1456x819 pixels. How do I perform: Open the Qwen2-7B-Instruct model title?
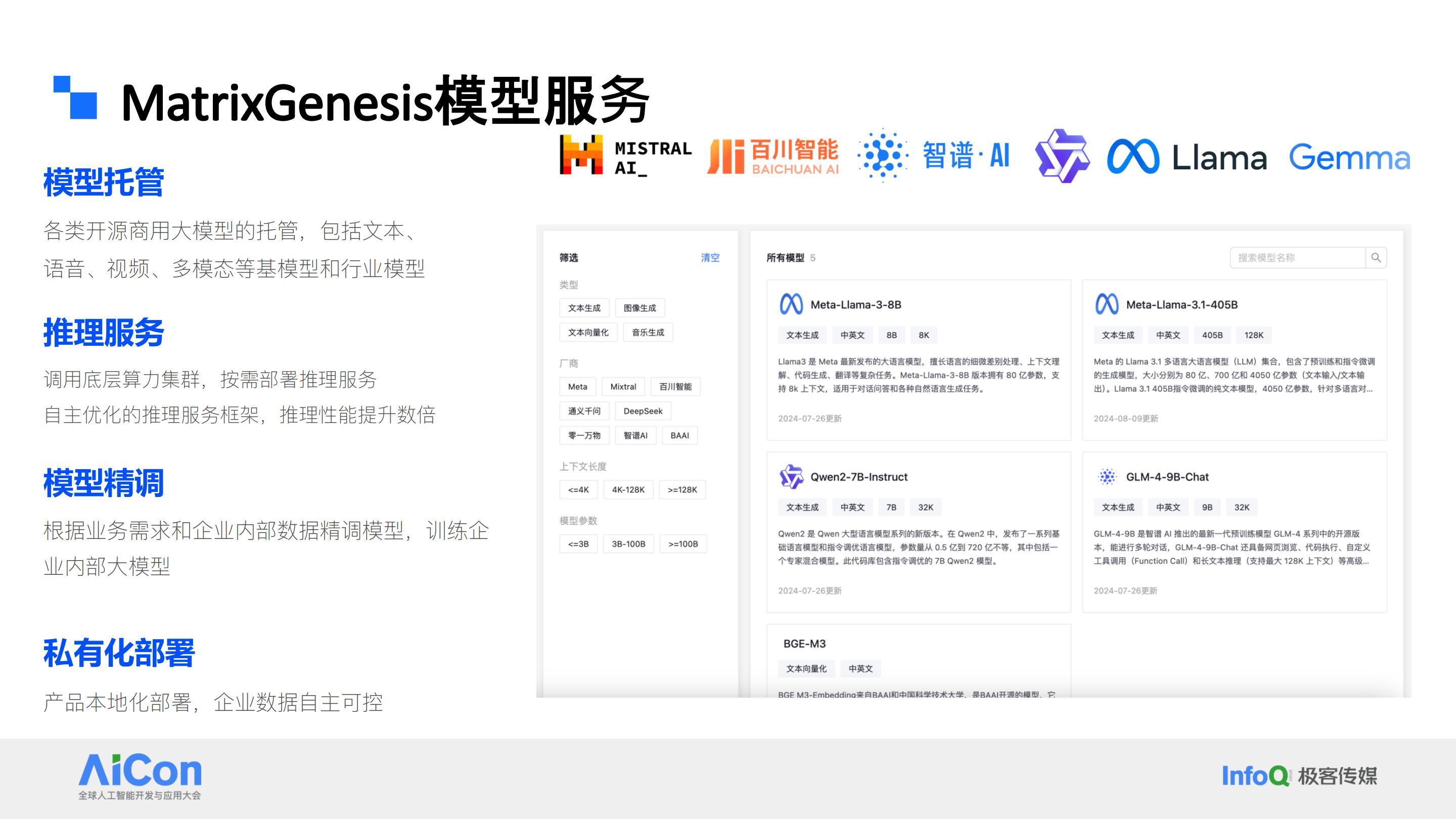pos(859,477)
